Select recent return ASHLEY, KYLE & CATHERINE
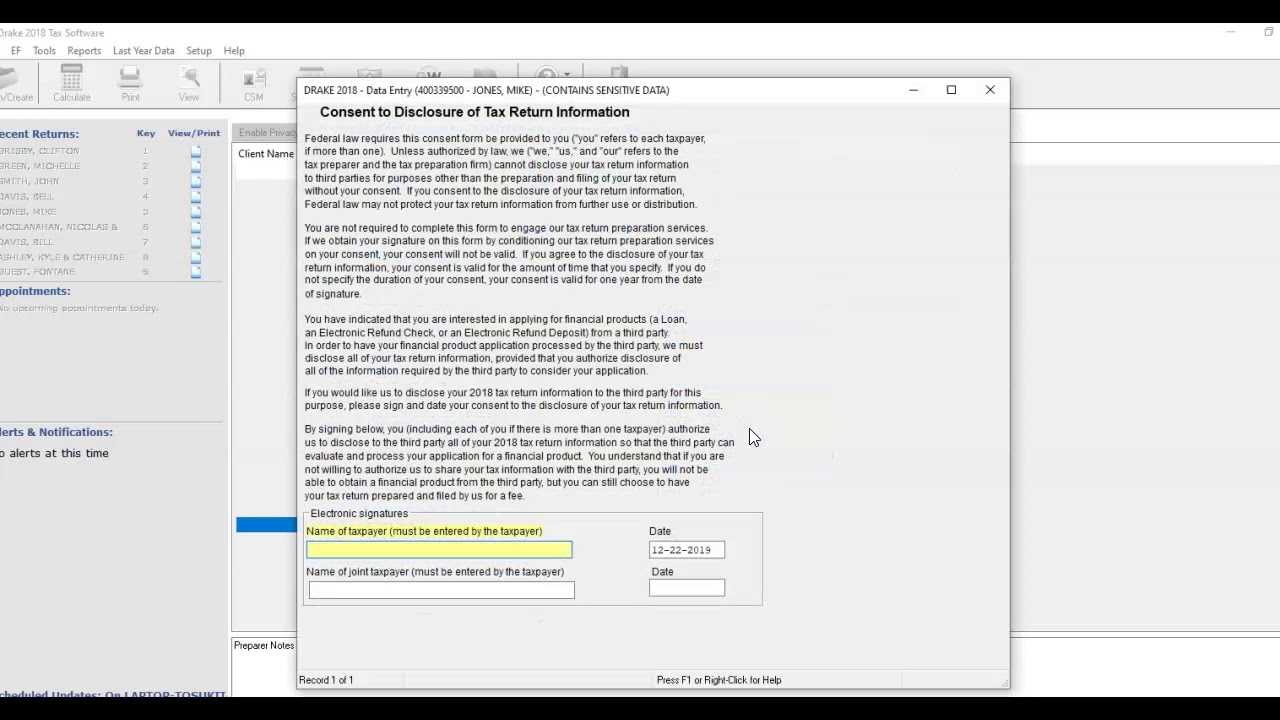The width and height of the screenshot is (1280, 720). click(x=62, y=257)
